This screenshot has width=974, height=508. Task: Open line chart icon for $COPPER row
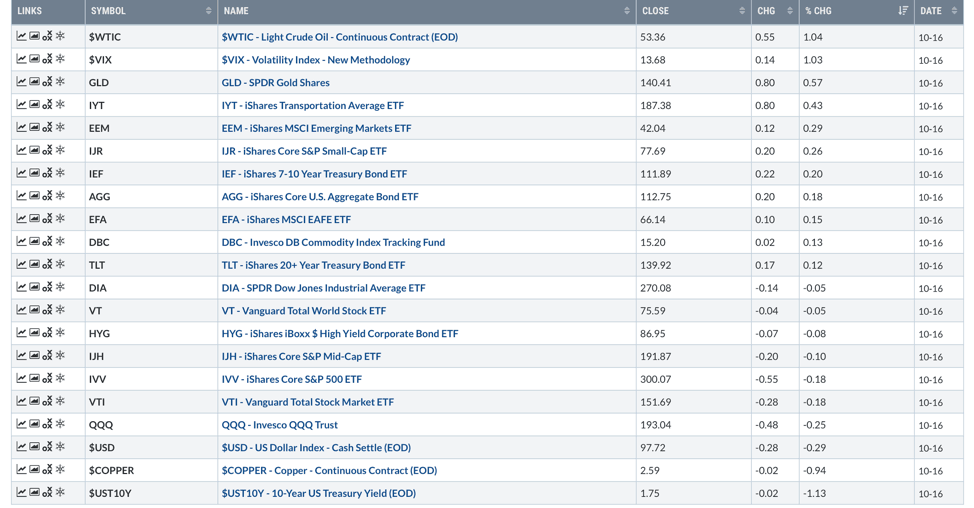[21, 469]
